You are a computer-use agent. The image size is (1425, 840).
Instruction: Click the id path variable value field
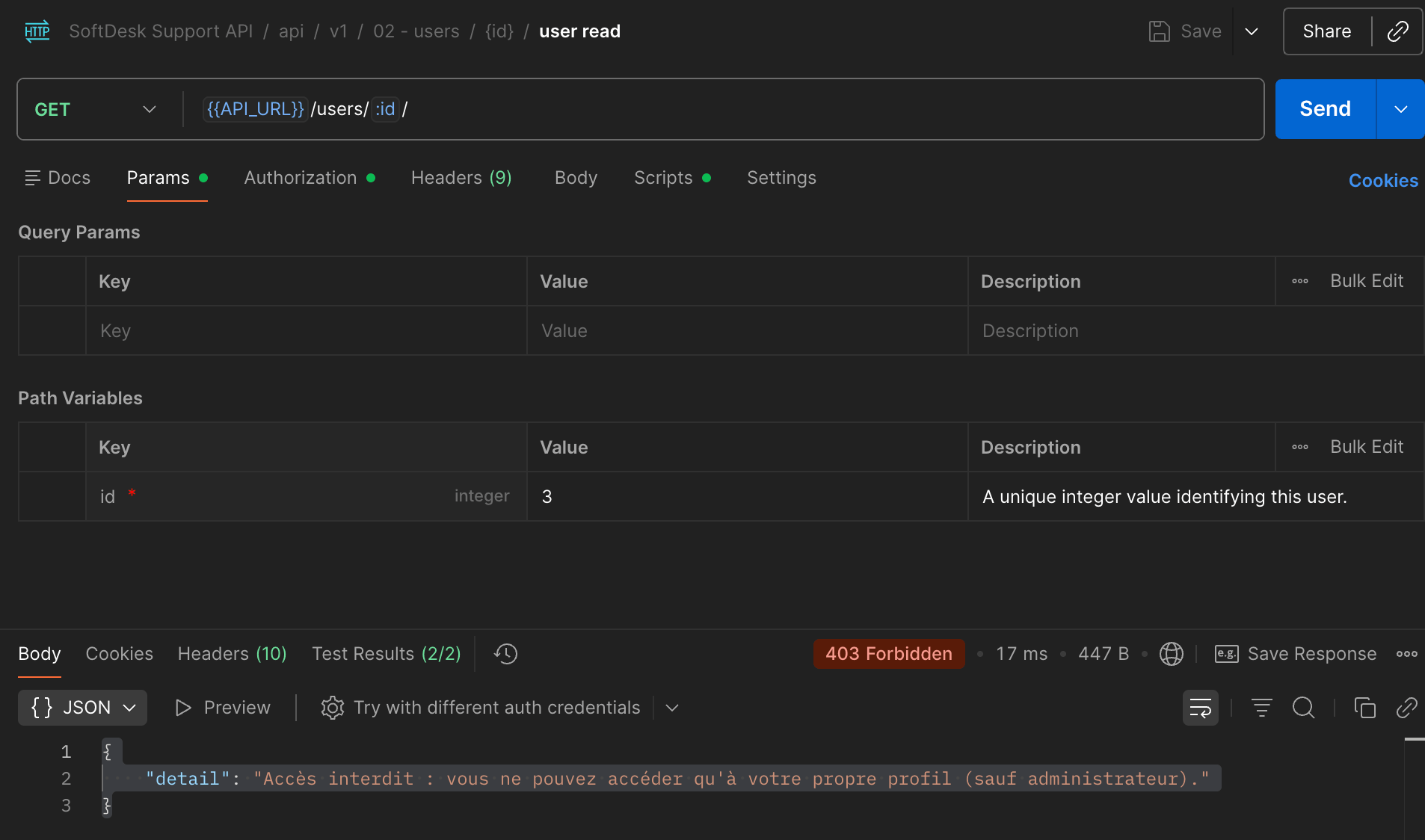click(746, 497)
